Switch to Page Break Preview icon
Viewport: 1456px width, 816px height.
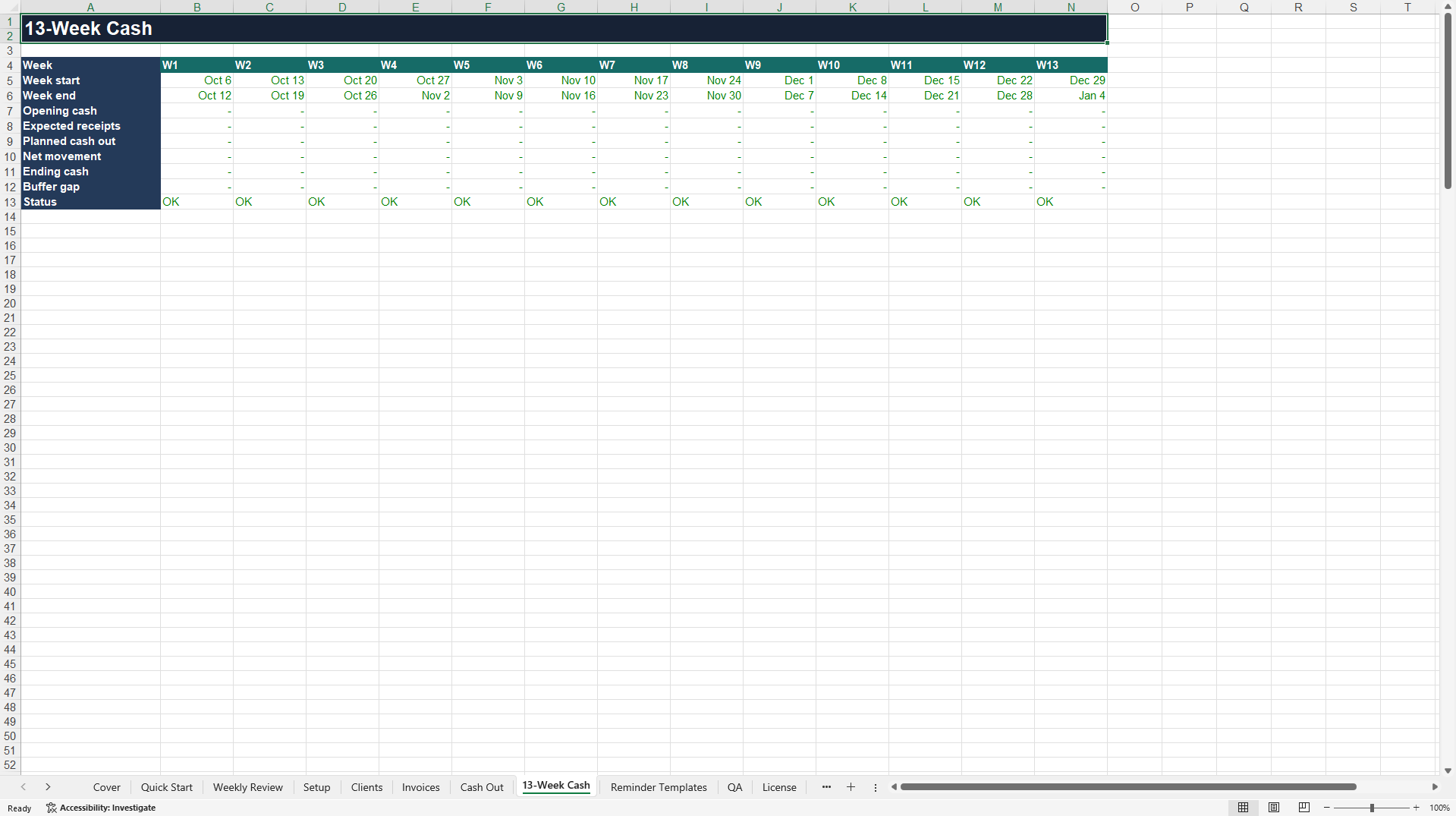pos(1304,808)
